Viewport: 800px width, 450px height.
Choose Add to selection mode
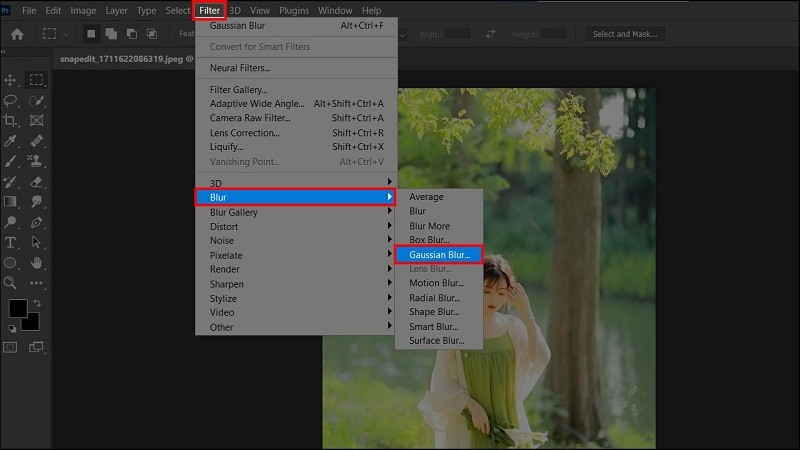pos(111,34)
